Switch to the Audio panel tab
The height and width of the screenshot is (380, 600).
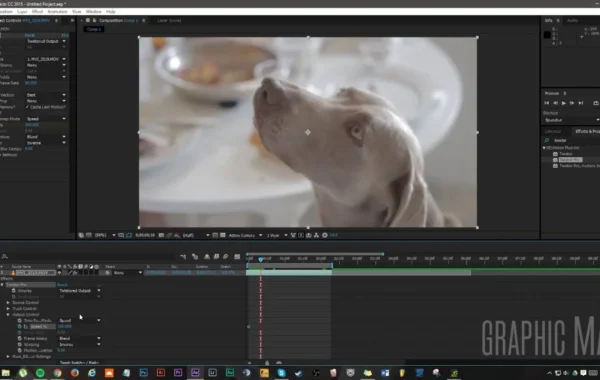pyautogui.click(x=572, y=20)
